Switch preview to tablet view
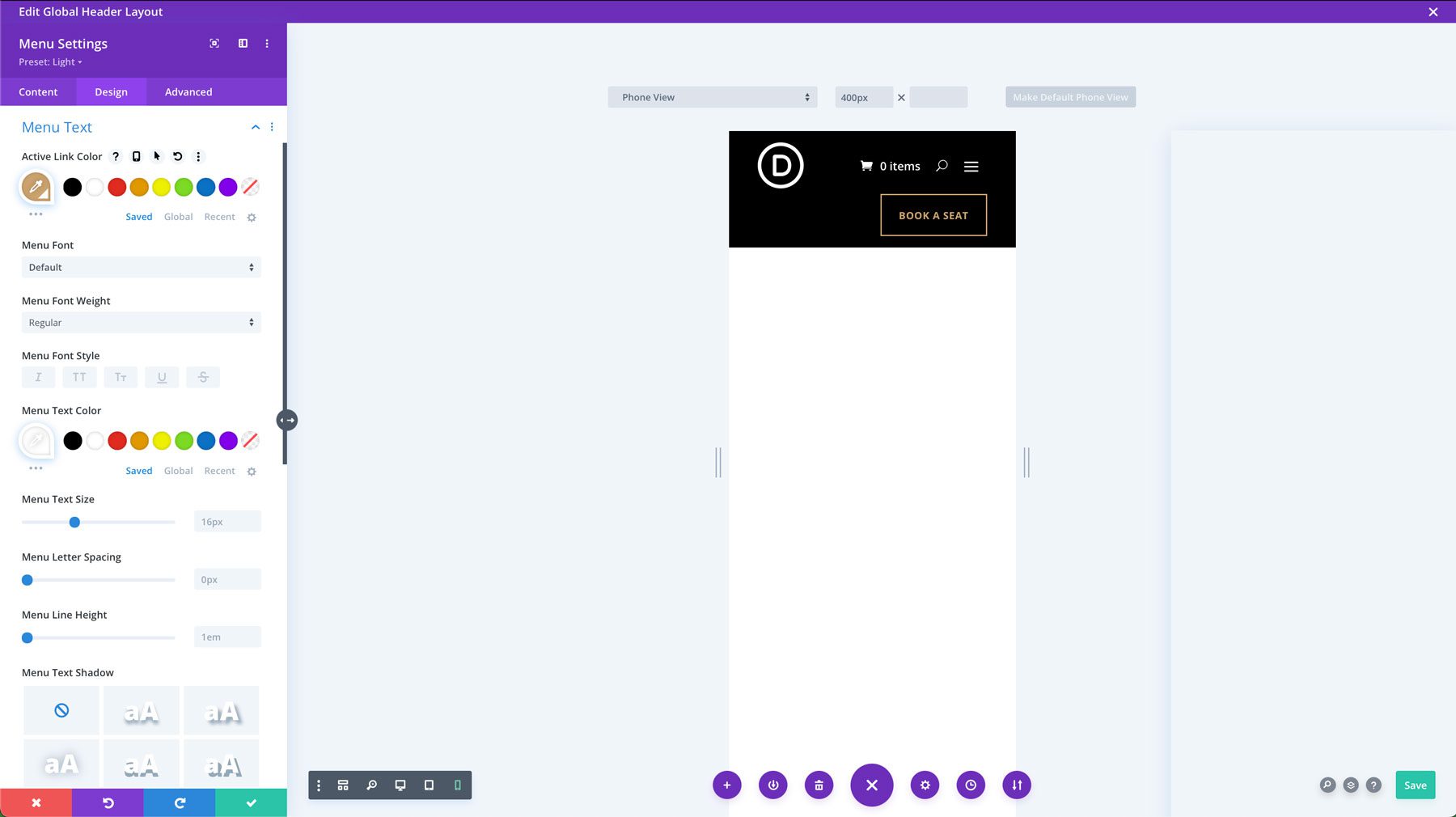Viewport: 1456px width, 817px height. [x=429, y=785]
